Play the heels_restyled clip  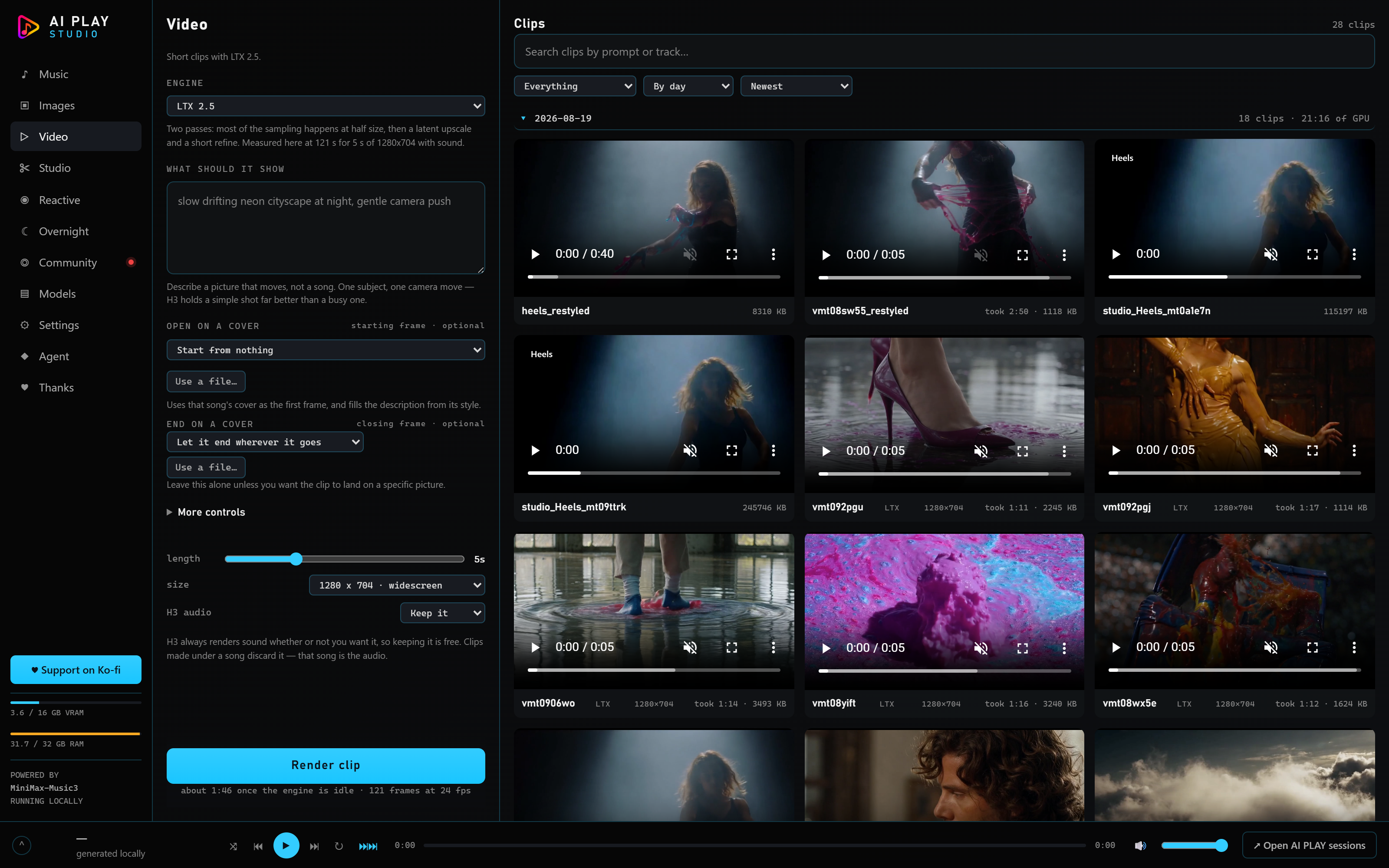pos(535,254)
